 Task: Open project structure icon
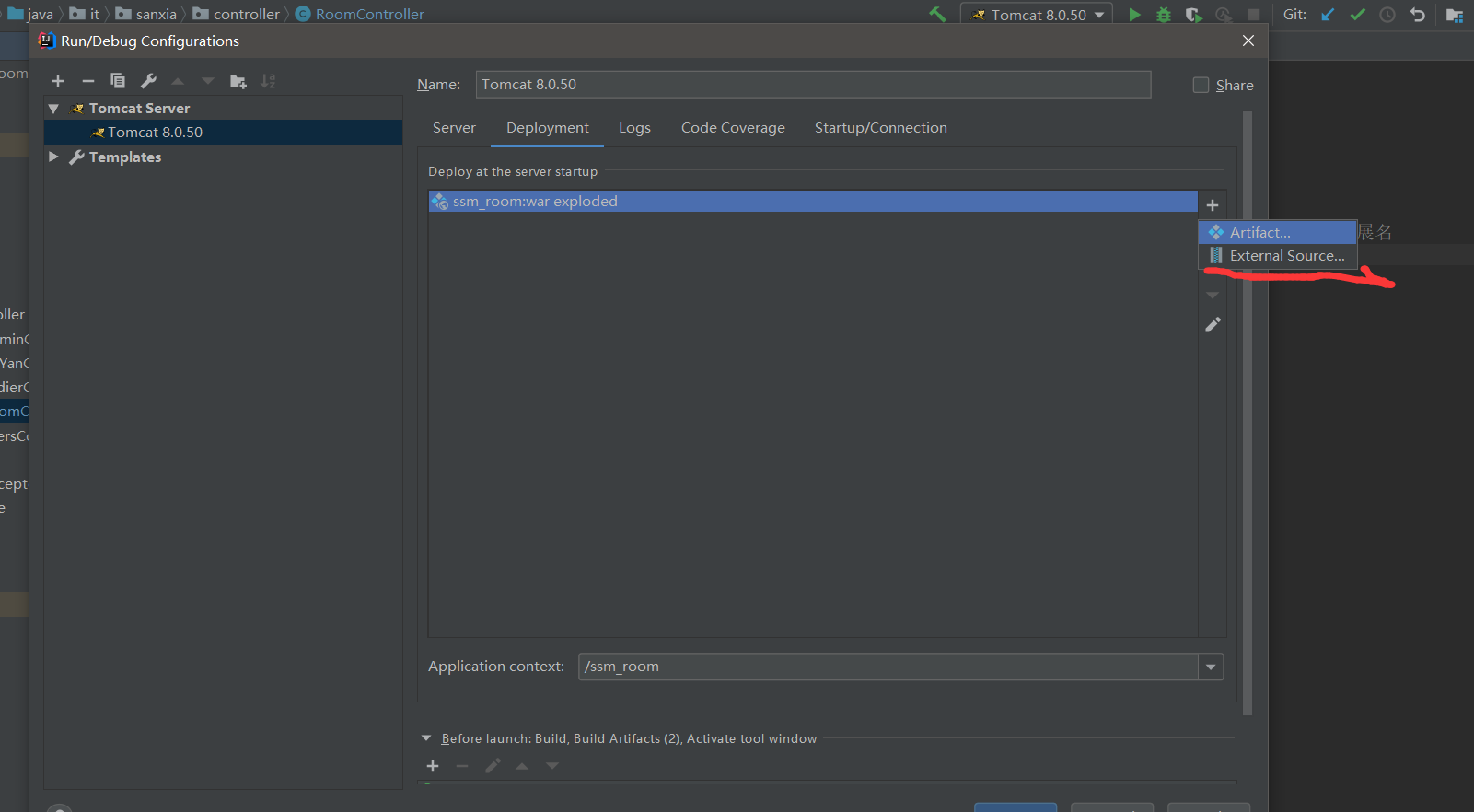click(1455, 15)
